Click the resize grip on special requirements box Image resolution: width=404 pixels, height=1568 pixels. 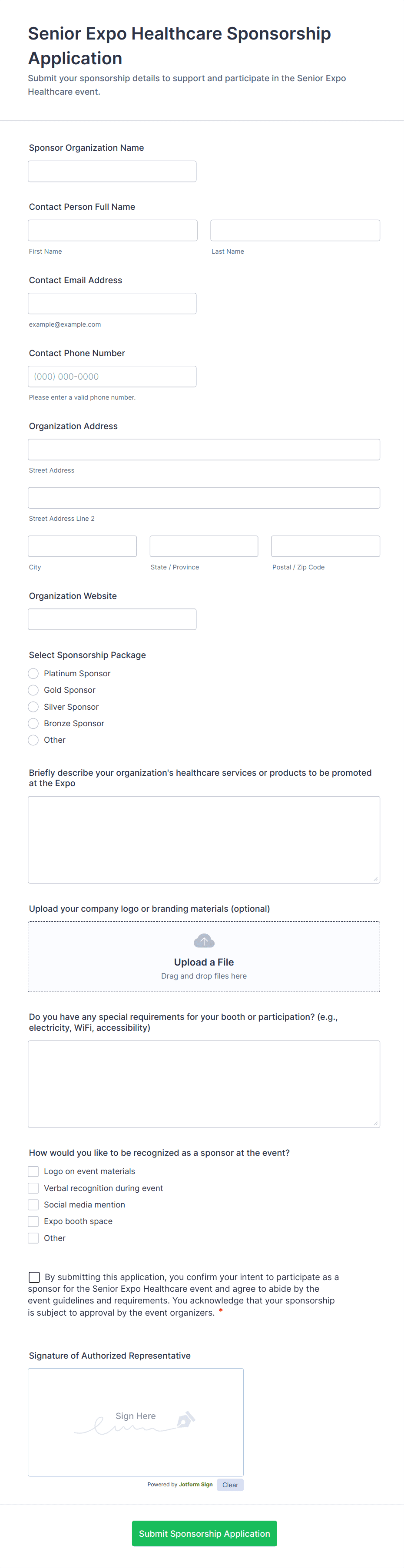tap(376, 1123)
